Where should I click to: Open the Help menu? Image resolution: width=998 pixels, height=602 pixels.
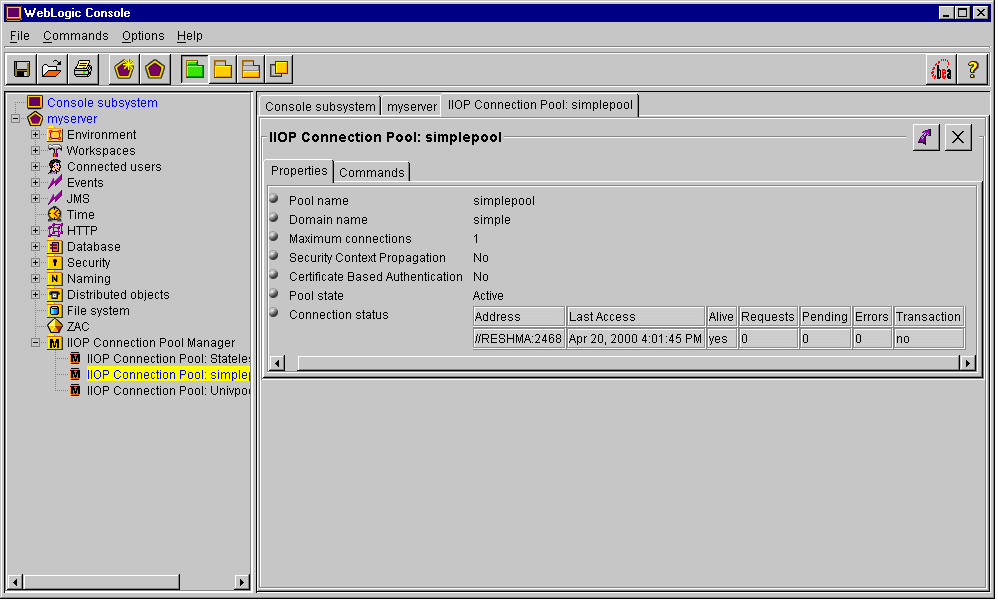(190, 36)
